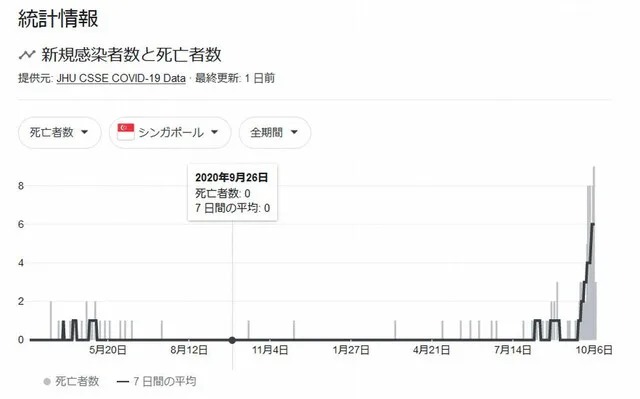The width and height of the screenshot is (640, 399).
Task: Click the trend line icon beside 新規感染者数と死亡者数
Action: [x=27, y=55]
